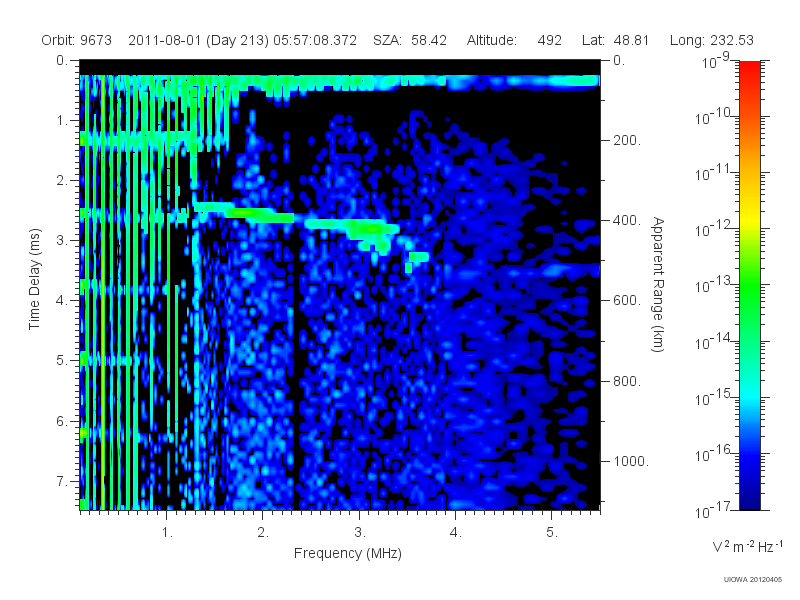800x600 pixels.
Task: Select the date '2011-08-01 (Day 213)' text
Action: click(198, 40)
